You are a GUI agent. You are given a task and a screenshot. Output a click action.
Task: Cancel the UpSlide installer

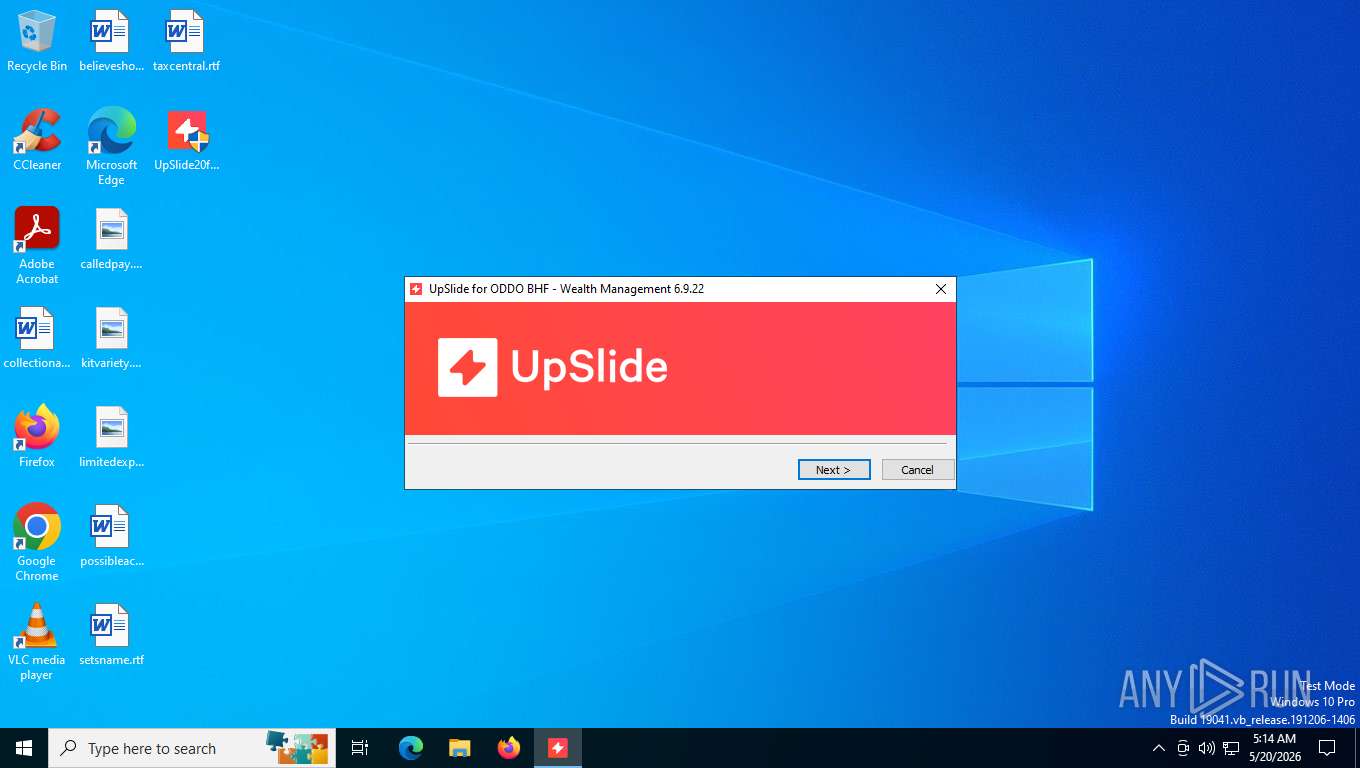pyautogui.click(x=917, y=470)
